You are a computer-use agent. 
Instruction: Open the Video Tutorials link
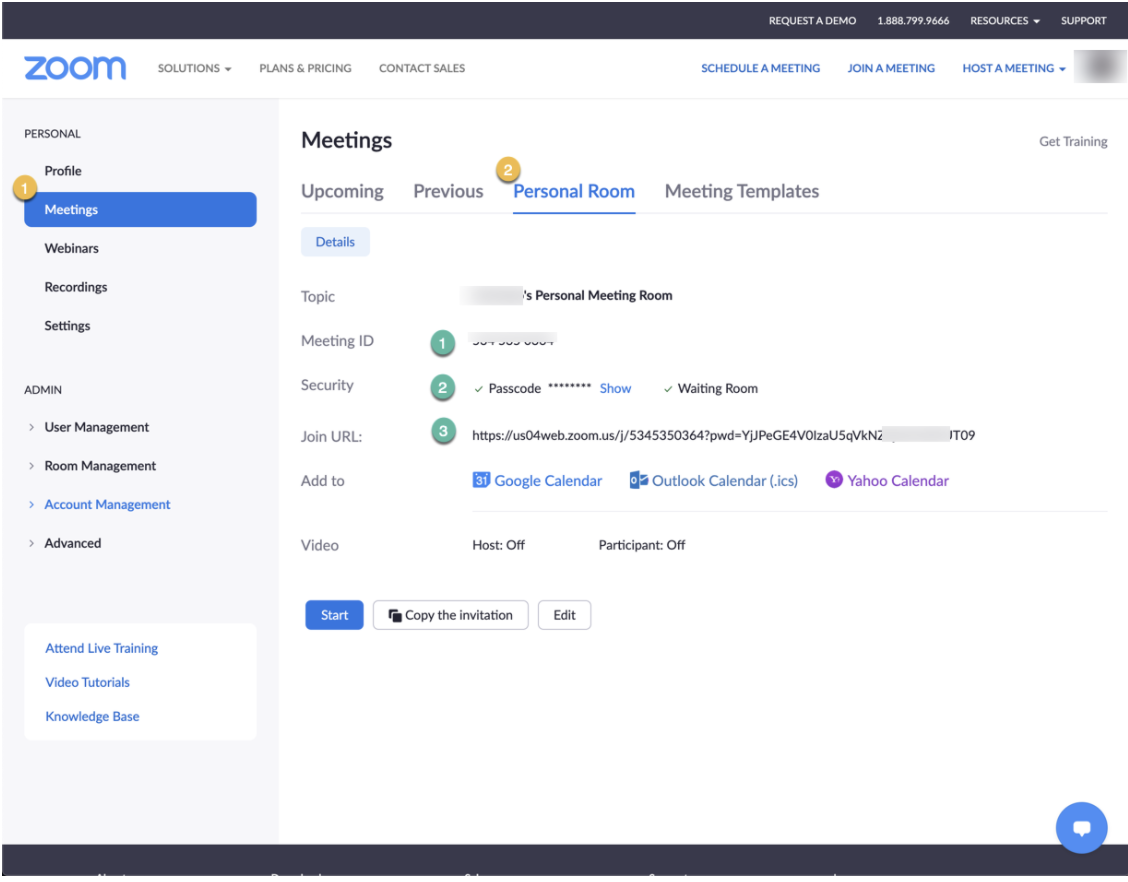pos(88,683)
